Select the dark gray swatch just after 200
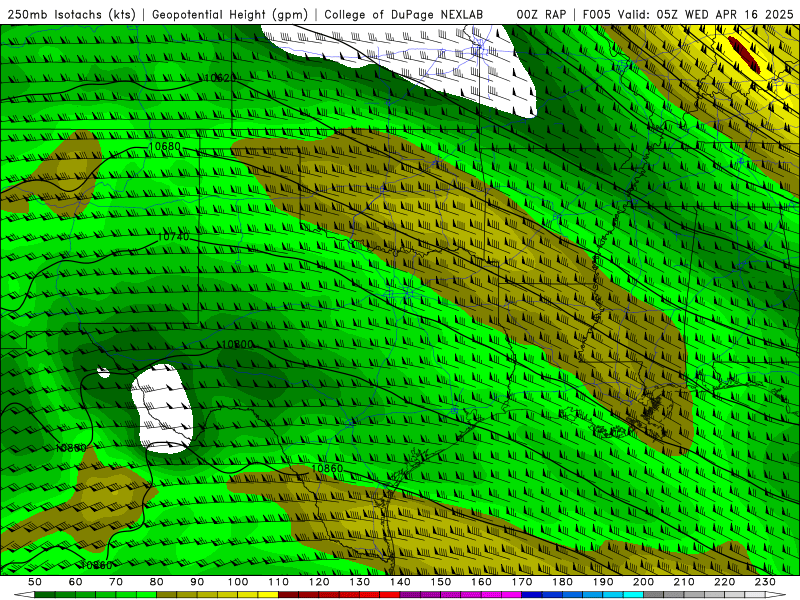Screen dimensions: 800x600 [x=654, y=595]
